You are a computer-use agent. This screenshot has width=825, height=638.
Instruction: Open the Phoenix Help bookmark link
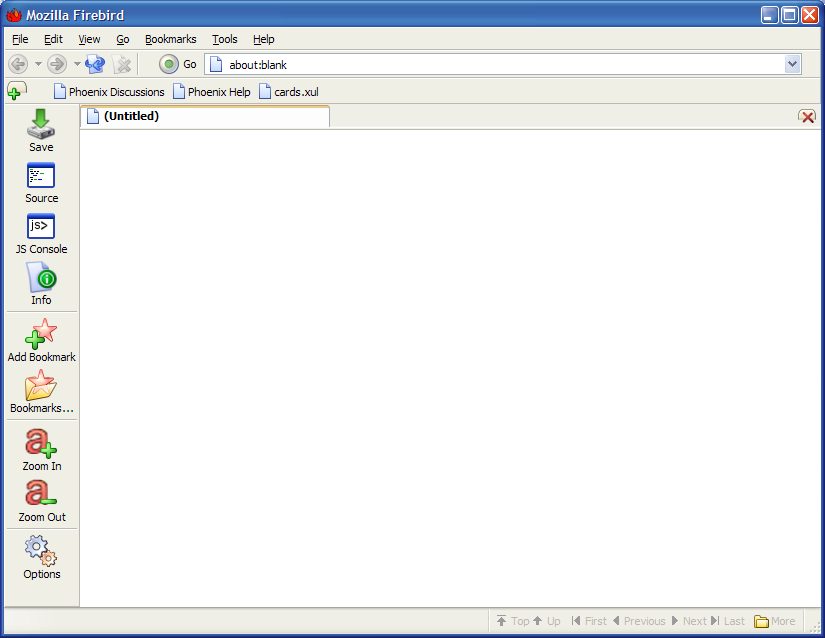[212, 92]
